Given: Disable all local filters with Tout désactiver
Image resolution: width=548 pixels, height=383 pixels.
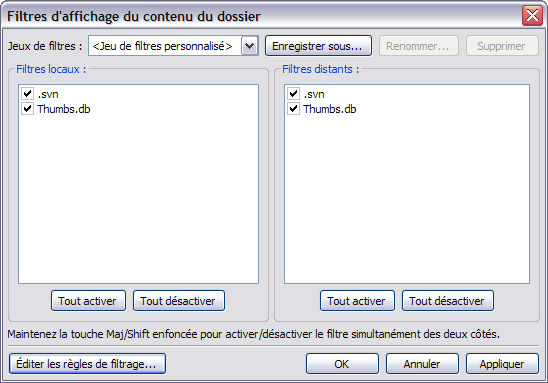Looking at the screenshot, I should [x=179, y=301].
